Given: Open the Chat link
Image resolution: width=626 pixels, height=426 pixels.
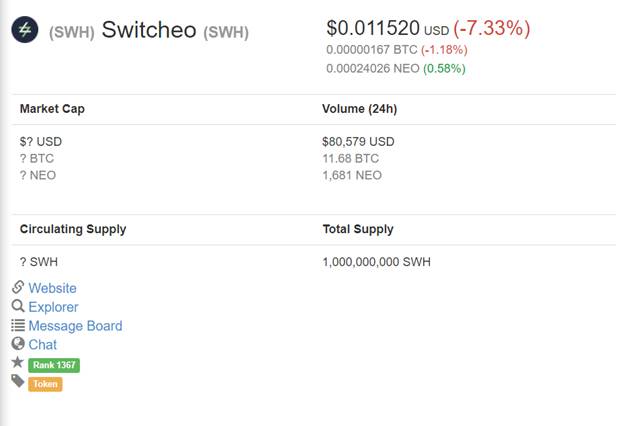Looking at the screenshot, I should click(x=43, y=345).
